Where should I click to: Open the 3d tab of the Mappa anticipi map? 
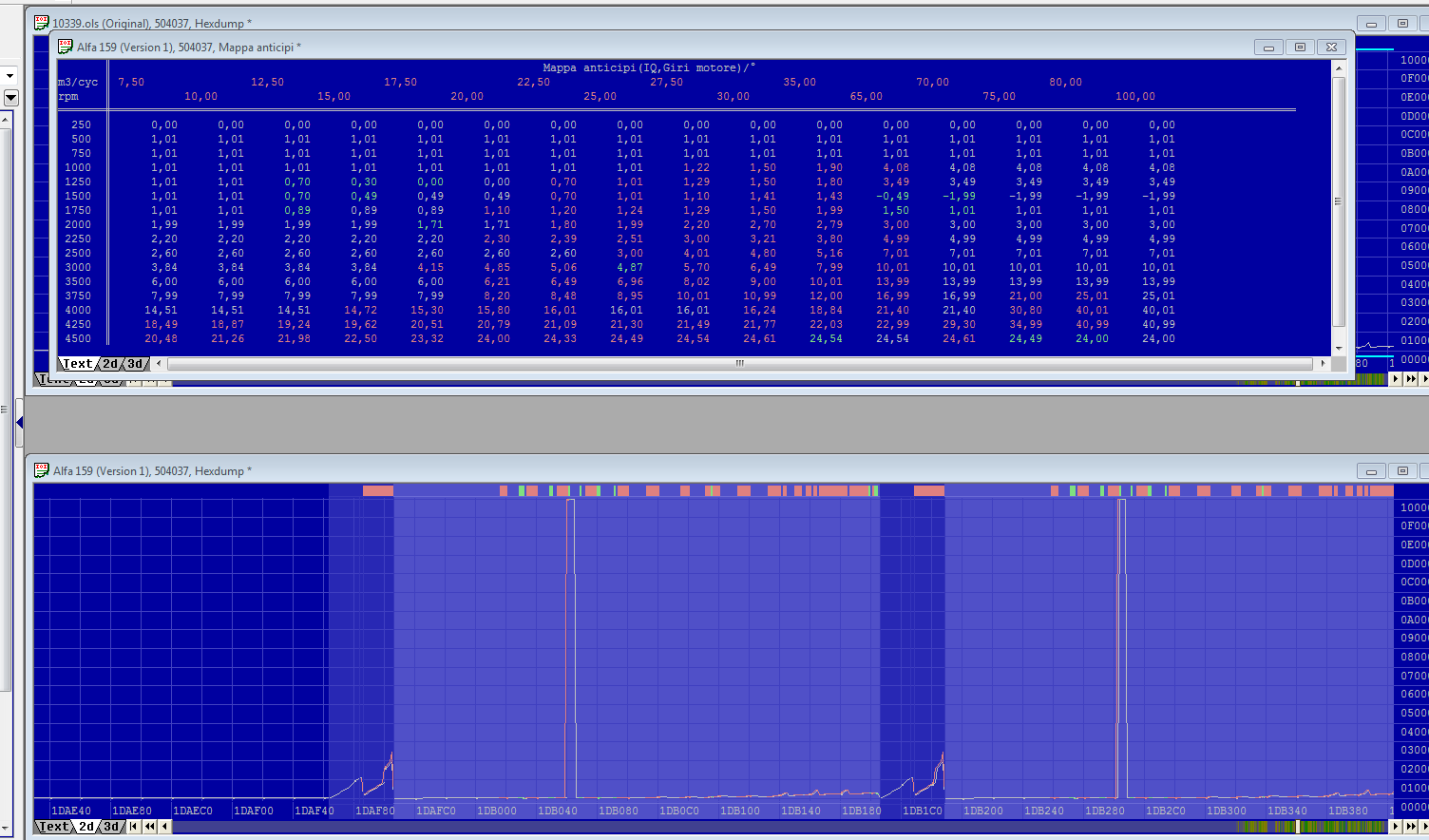pyautogui.click(x=135, y=364)
